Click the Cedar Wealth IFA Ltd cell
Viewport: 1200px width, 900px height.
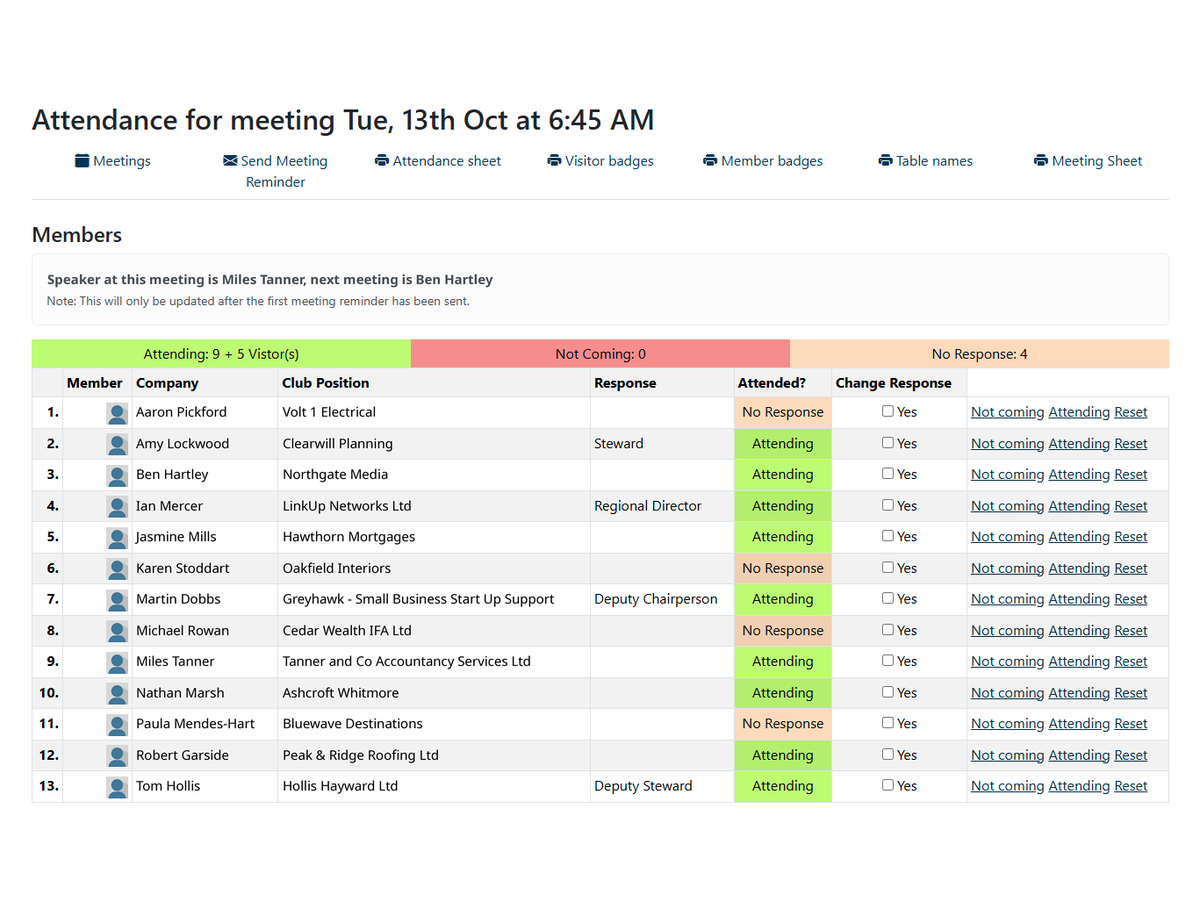(434, 631)
